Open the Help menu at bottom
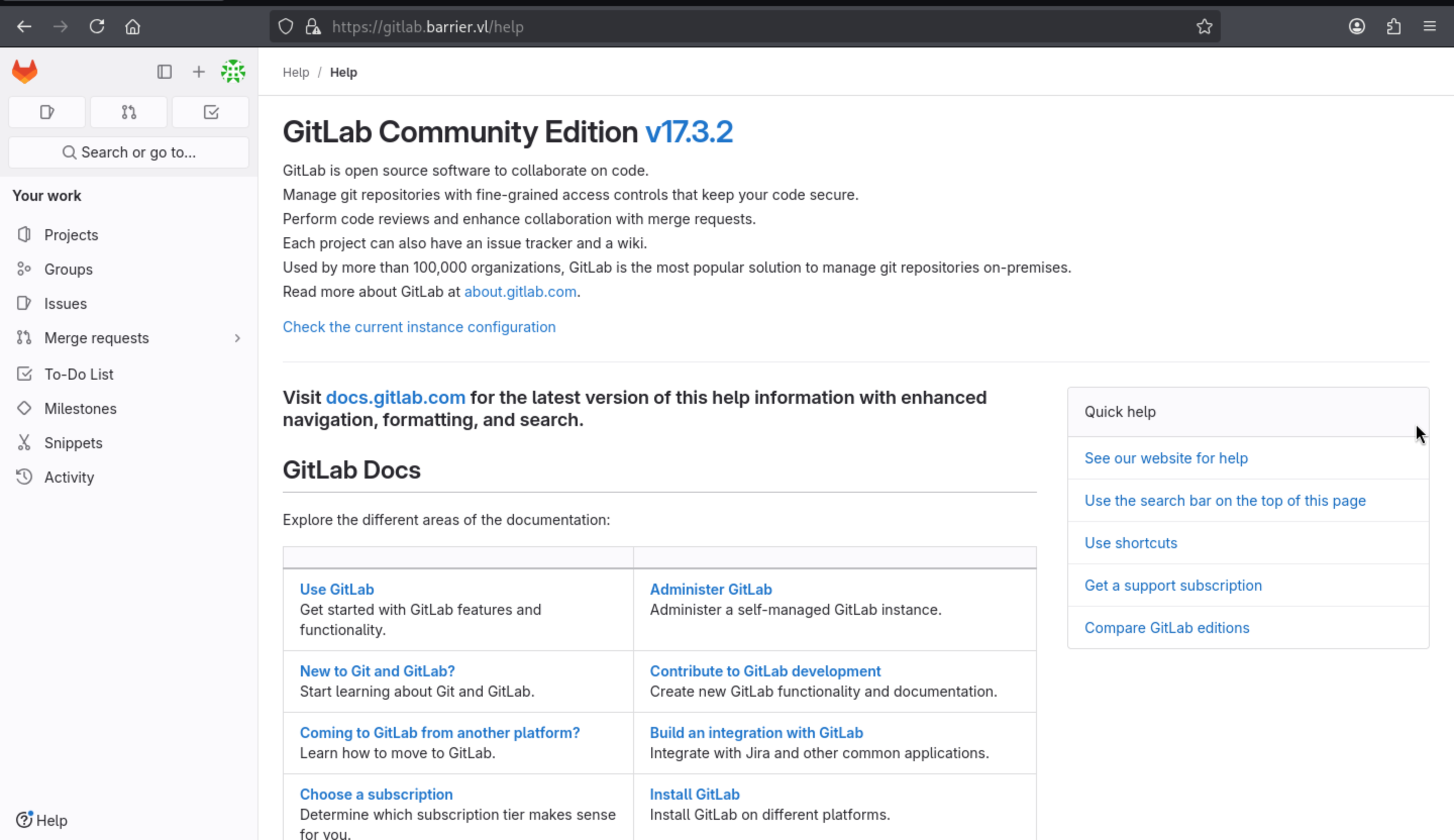 [41, 820]
